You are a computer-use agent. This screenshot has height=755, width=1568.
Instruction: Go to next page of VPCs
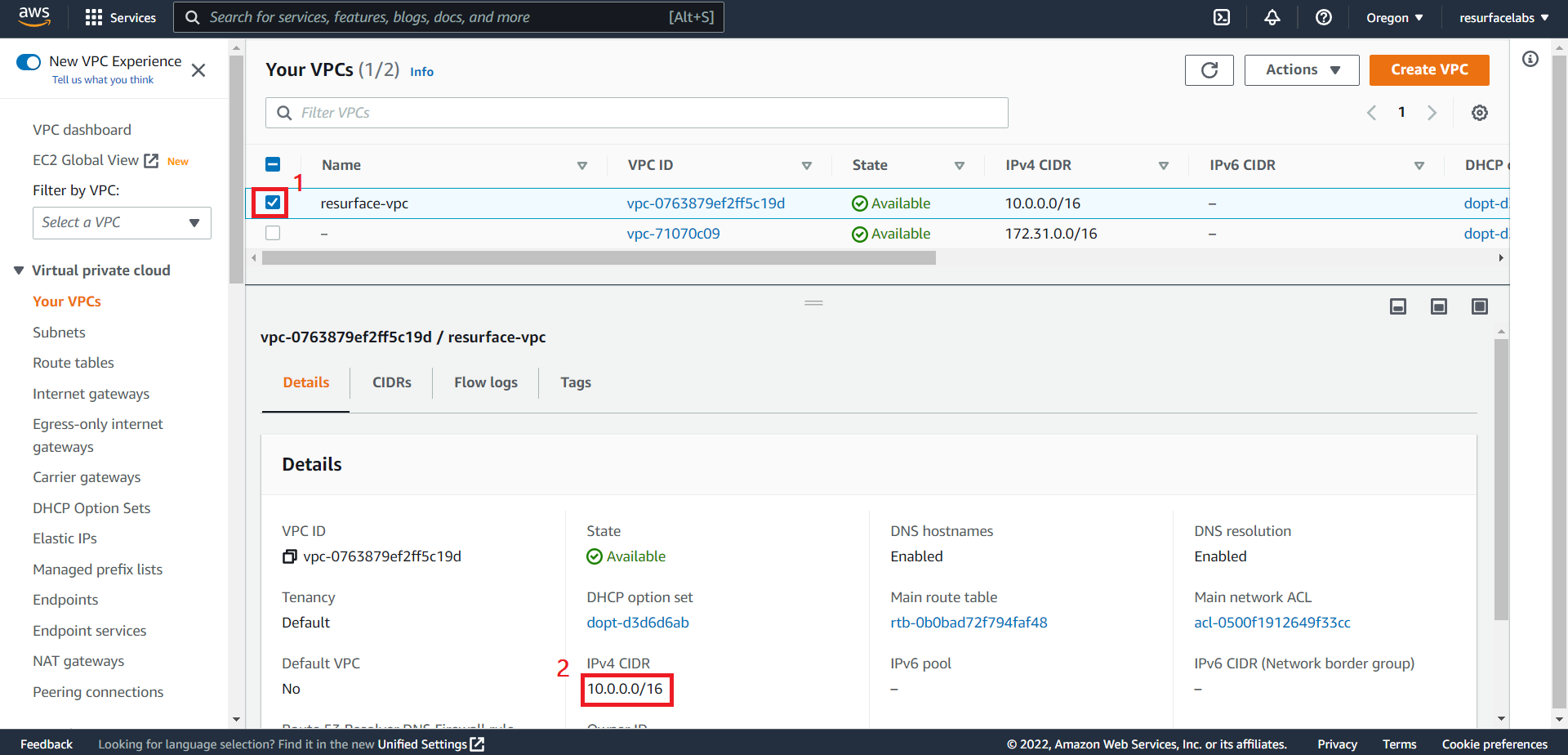coord(1432,113)
